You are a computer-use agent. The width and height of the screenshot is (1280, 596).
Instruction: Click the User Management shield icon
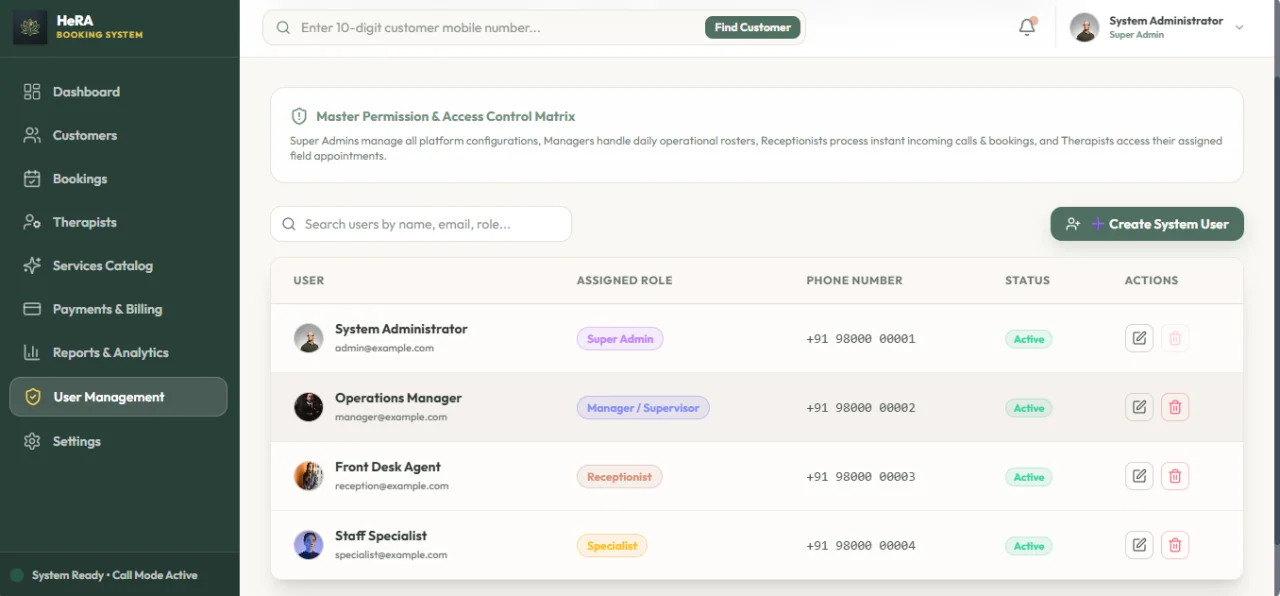(x=33, y=397)
